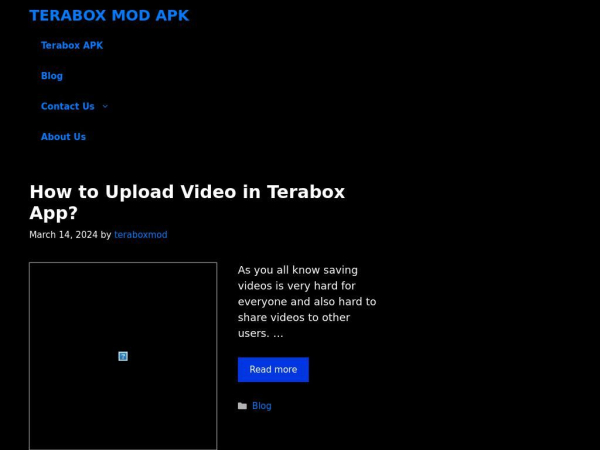Open the Contact Us menu item
The image size is (600, 450).
[68, 106]
